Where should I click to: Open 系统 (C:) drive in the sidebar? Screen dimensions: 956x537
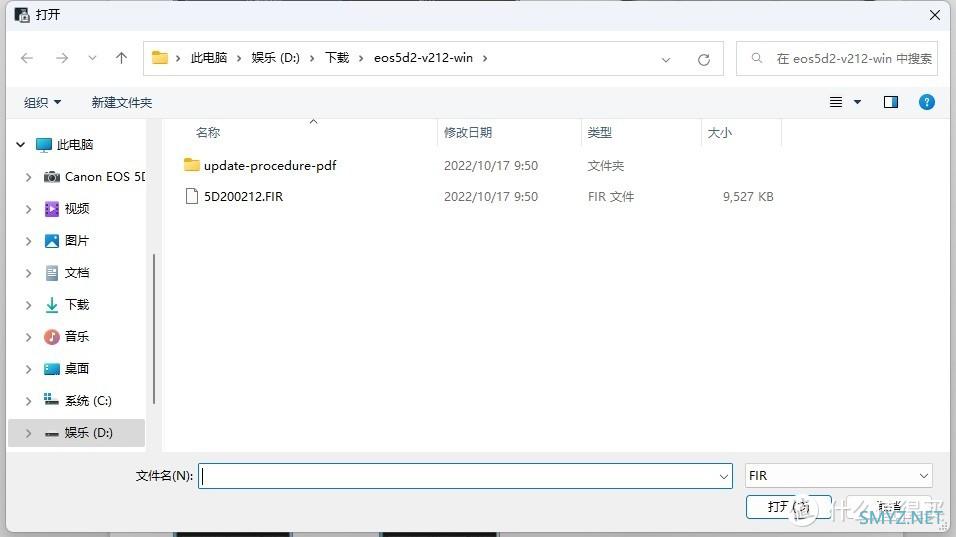pyautogui.click(x=88, y=400)
